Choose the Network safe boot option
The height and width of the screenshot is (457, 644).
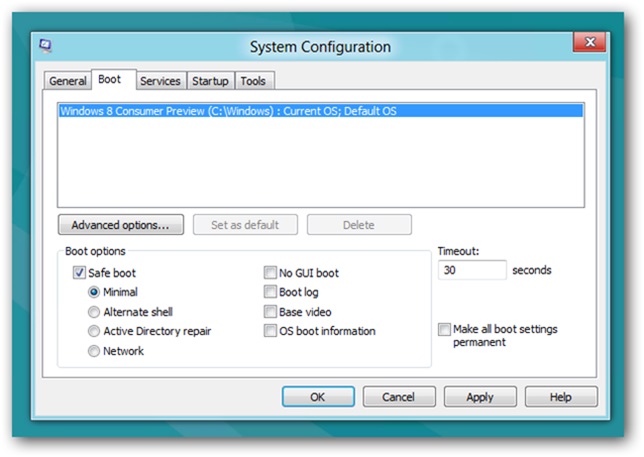coord(94,351)
